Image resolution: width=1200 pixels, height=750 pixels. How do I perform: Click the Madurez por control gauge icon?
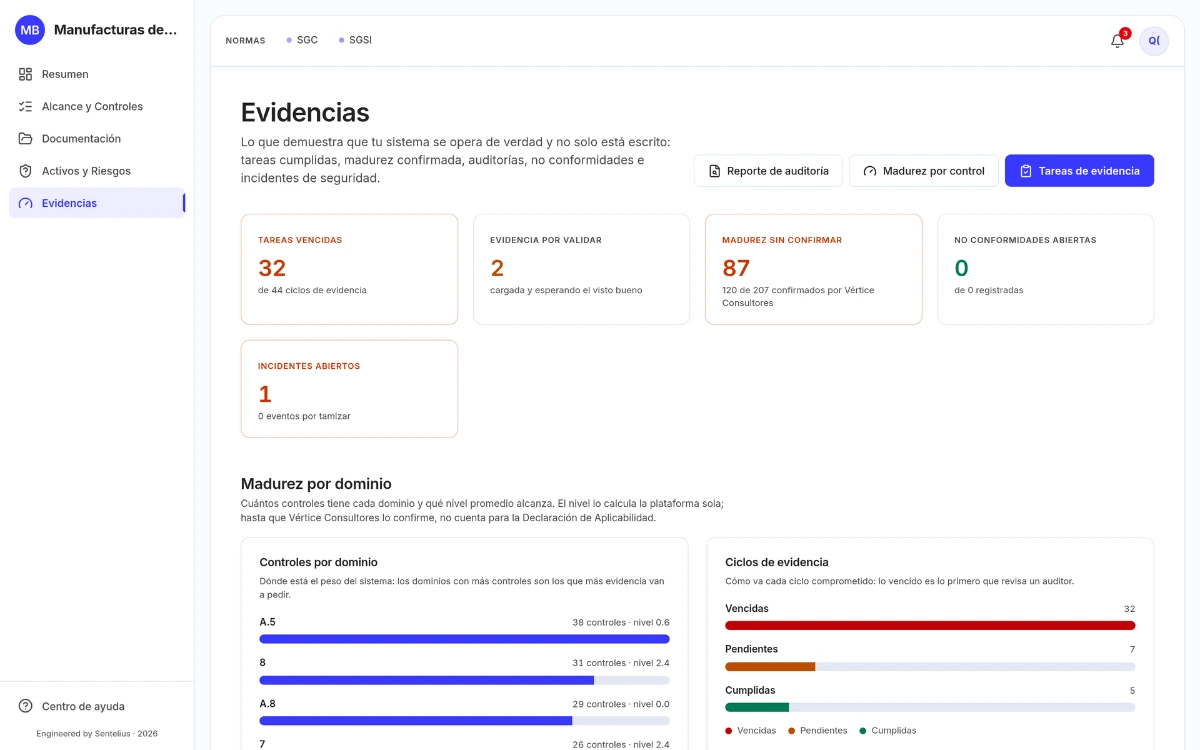[x=870, y=171]
